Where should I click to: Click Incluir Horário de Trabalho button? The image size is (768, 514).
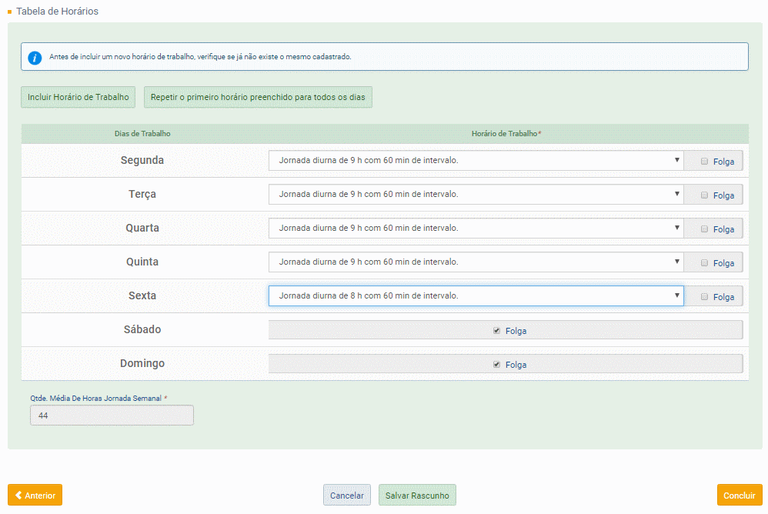click(x=79, y=97)
